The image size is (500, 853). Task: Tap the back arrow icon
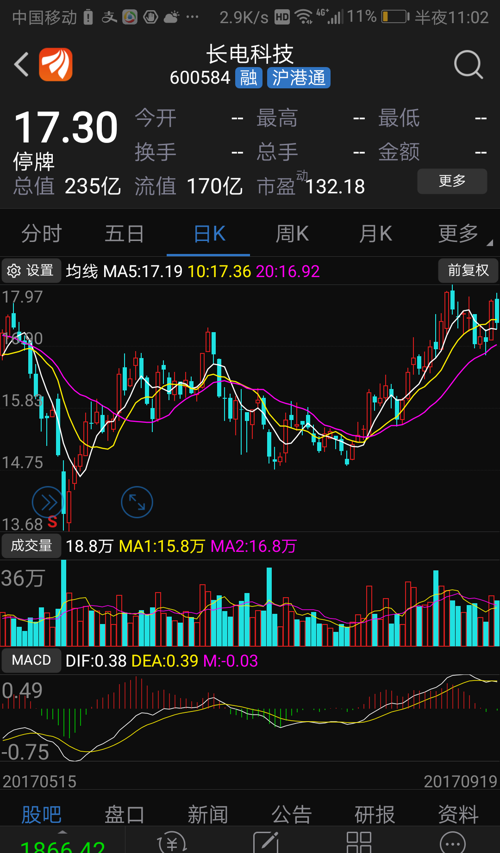21,65
